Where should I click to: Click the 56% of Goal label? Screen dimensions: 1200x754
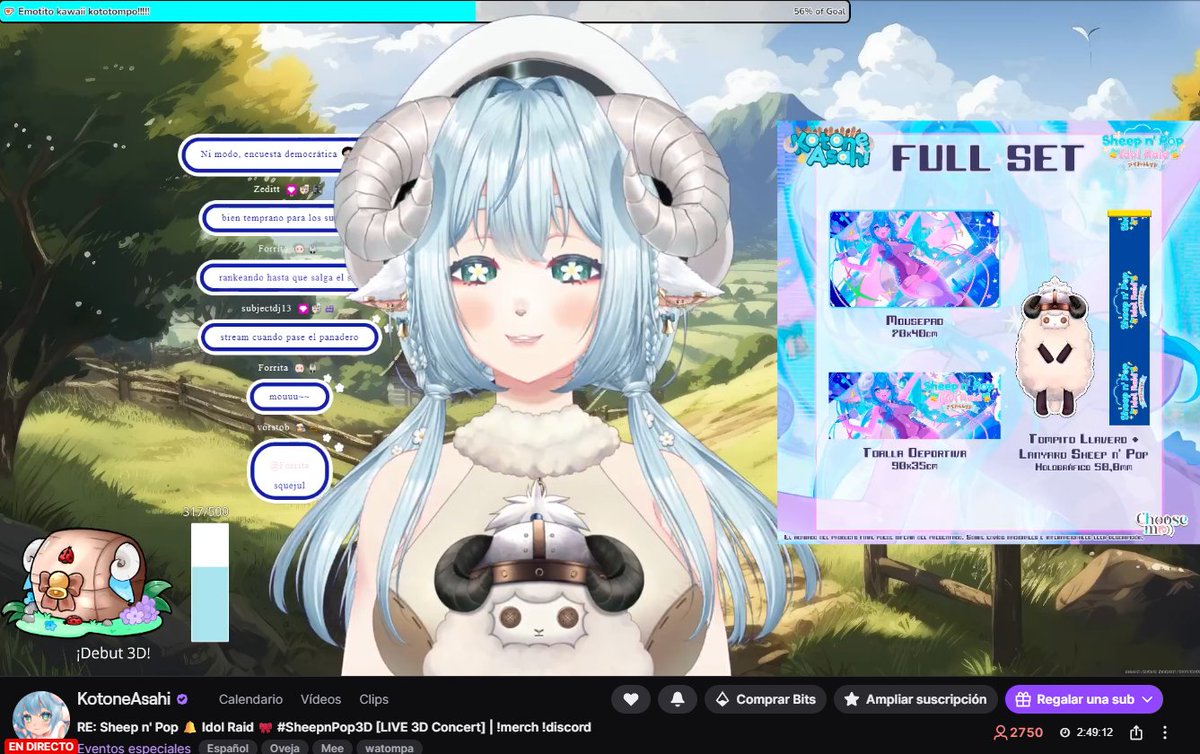point(820,11)
